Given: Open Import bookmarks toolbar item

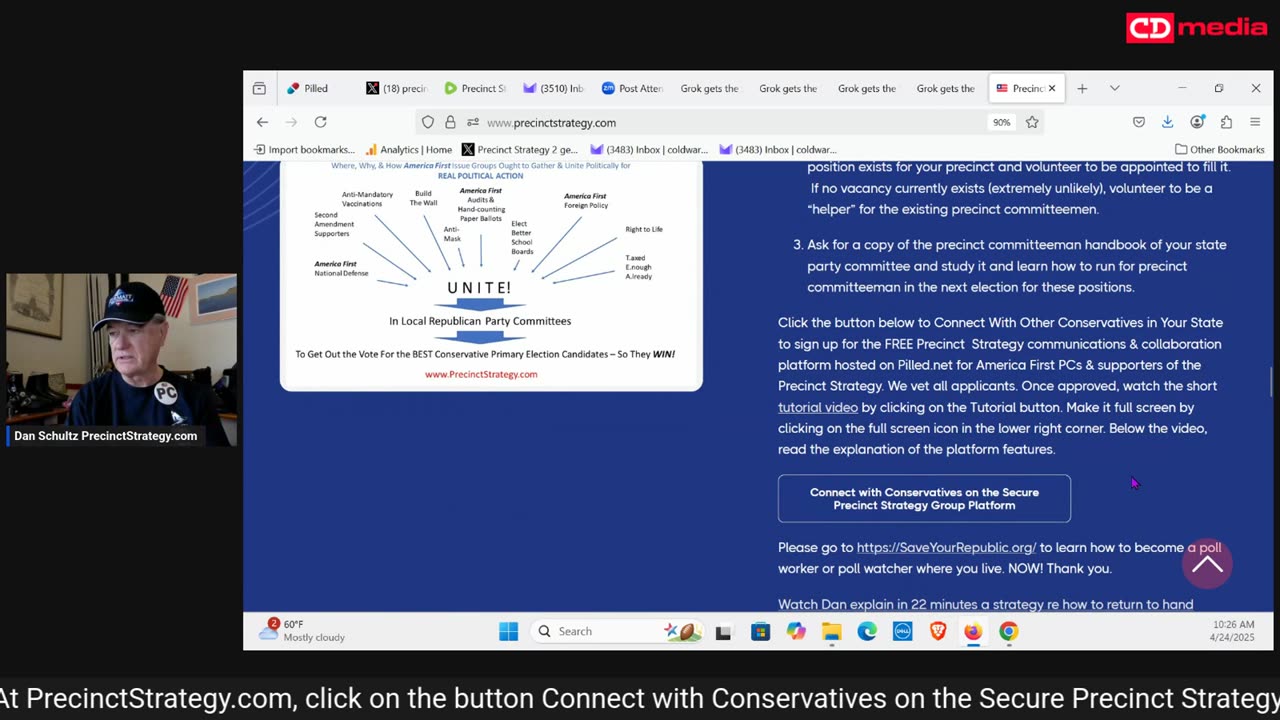Looking at the screenshot, I should (x=304, y=149).
